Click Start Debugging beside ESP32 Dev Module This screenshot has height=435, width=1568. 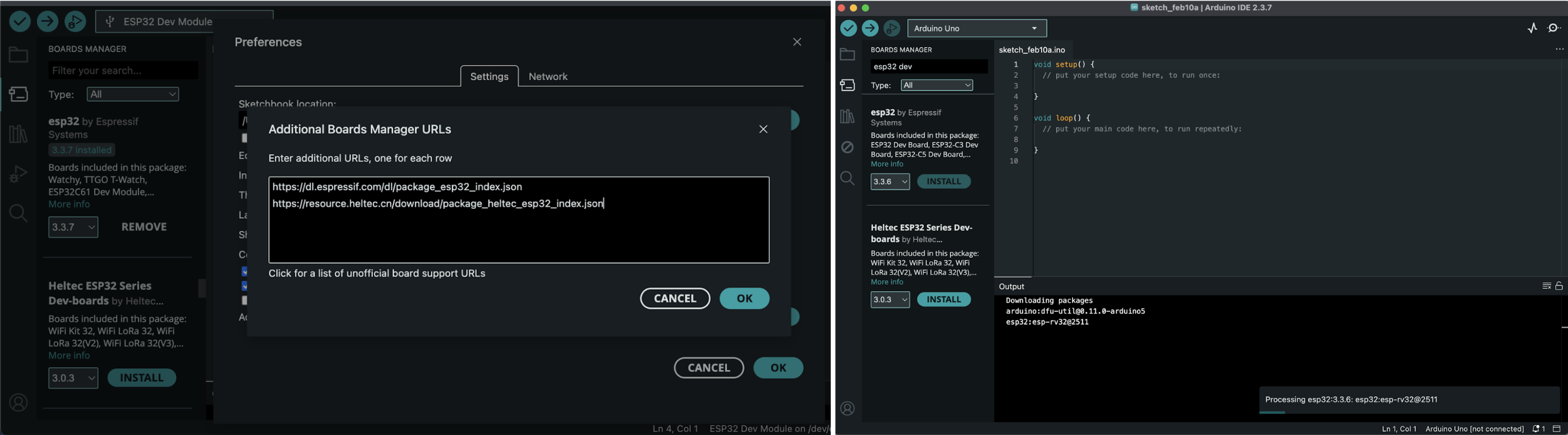(x=76, y=22)
